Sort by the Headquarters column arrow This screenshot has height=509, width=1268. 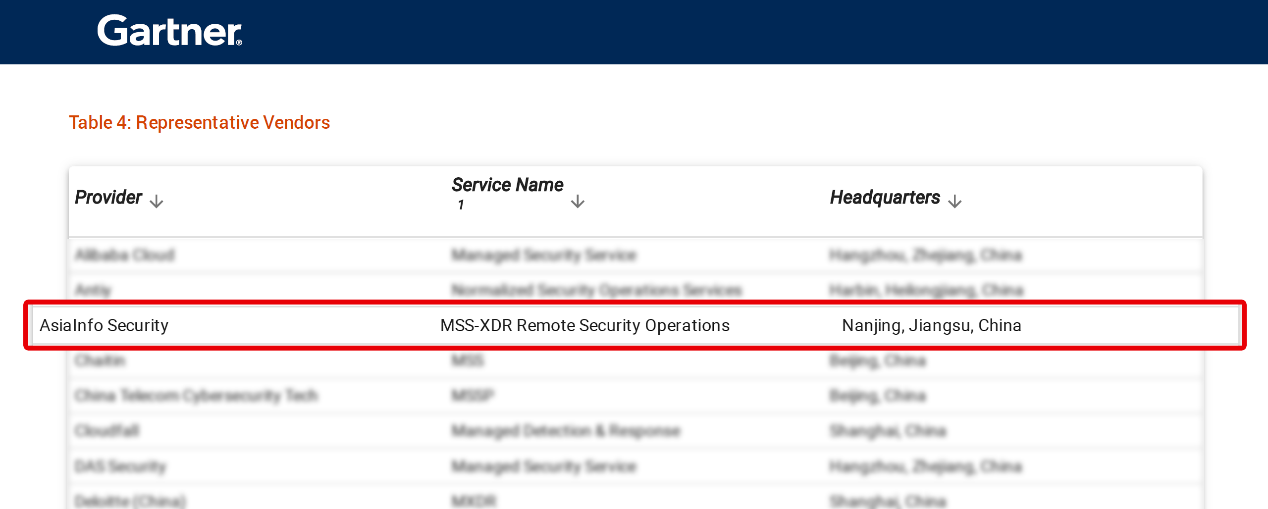click(954, 201)
